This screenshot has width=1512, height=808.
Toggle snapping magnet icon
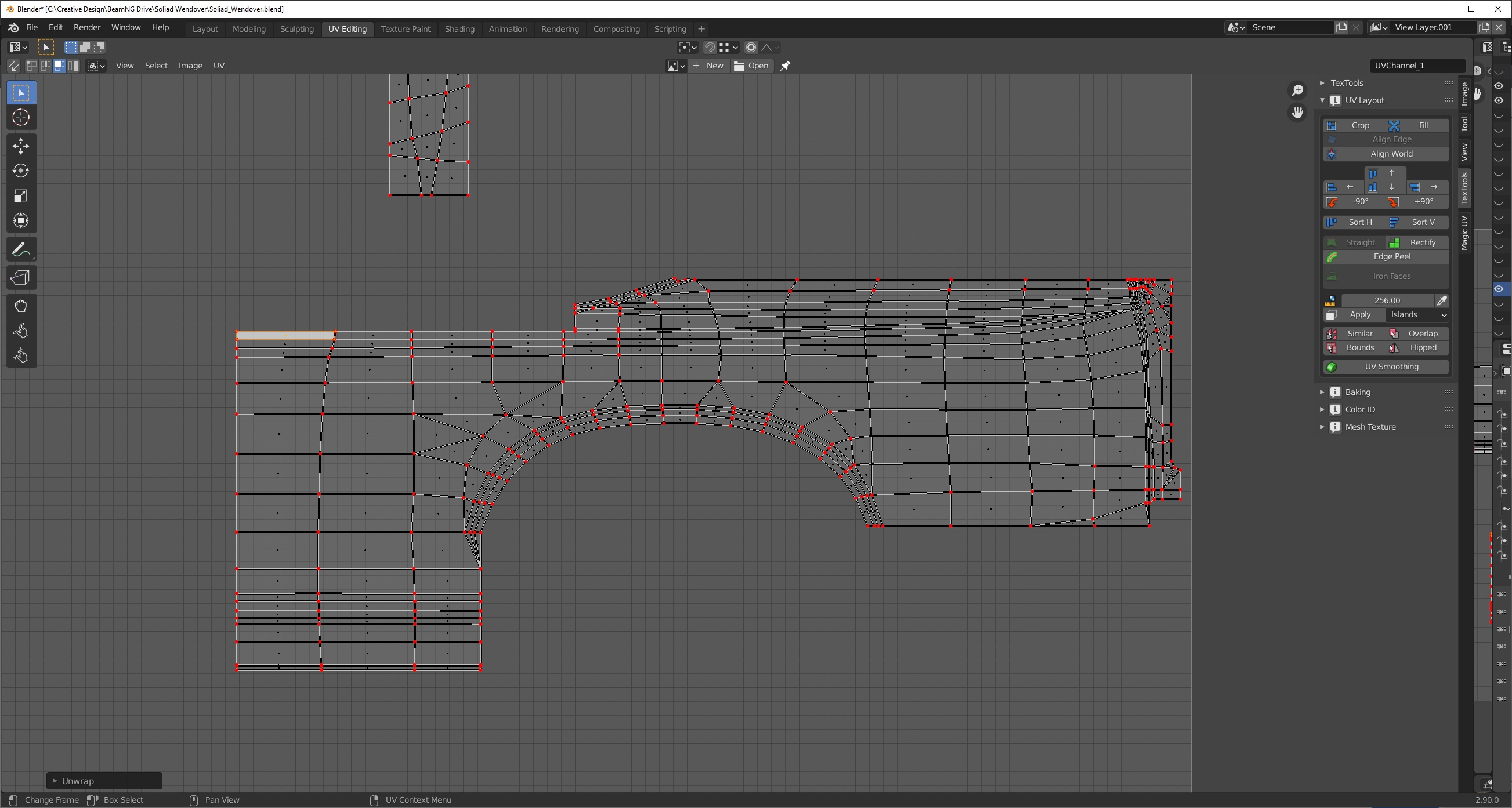(x=710, y=48)
